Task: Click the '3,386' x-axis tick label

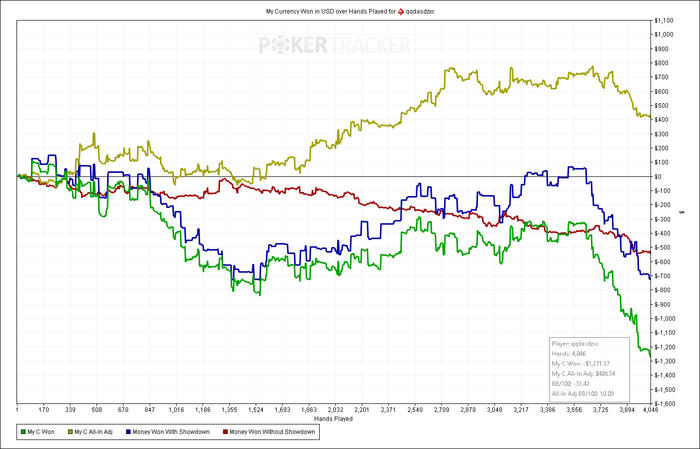Action: click(x=548, y=409)
